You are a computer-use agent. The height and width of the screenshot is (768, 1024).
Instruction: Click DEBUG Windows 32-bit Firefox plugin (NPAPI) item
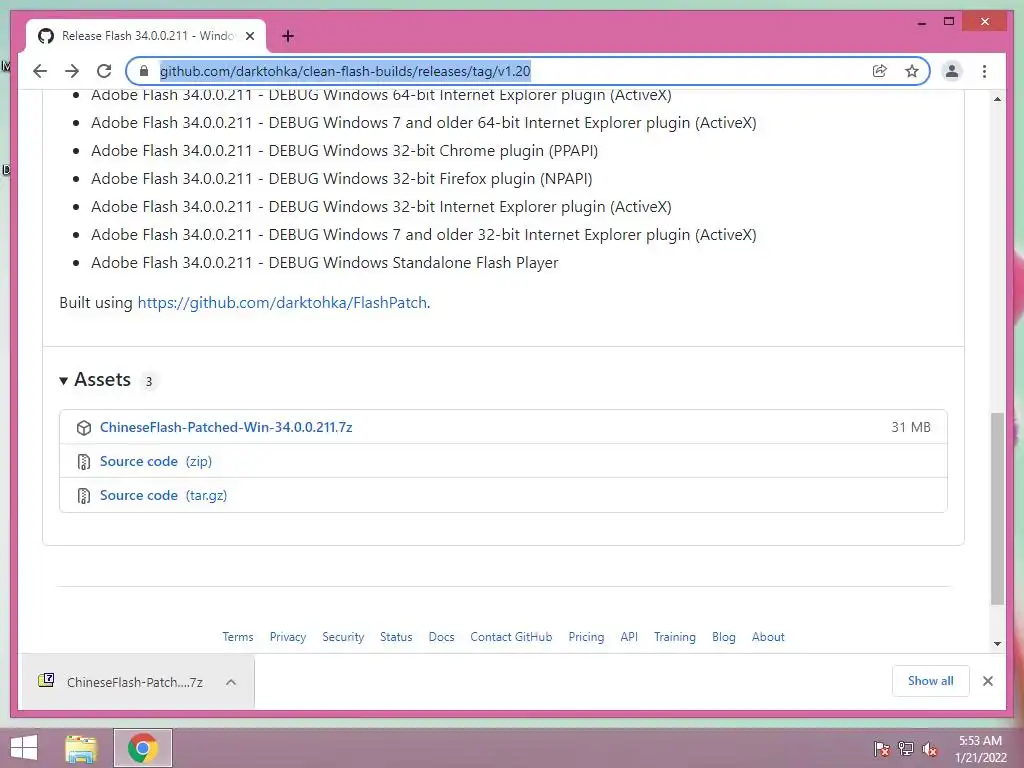click(342, 178)
